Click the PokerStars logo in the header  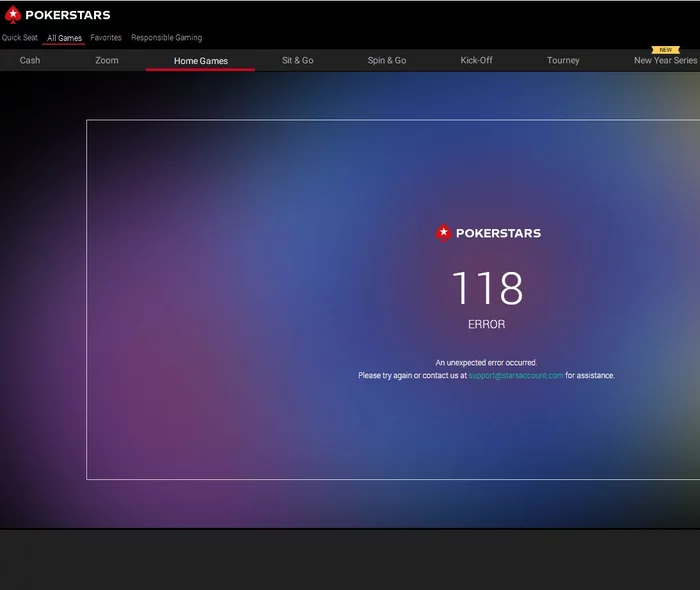[x=57, y=15]
